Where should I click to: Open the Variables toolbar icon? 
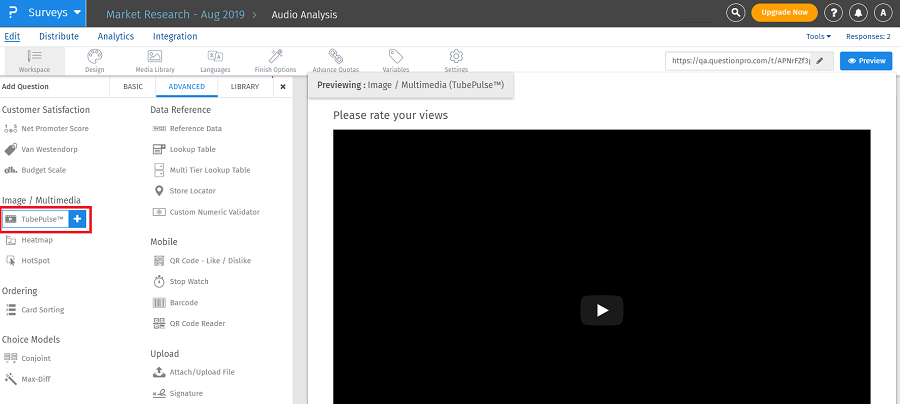click(x=395, y=60)
